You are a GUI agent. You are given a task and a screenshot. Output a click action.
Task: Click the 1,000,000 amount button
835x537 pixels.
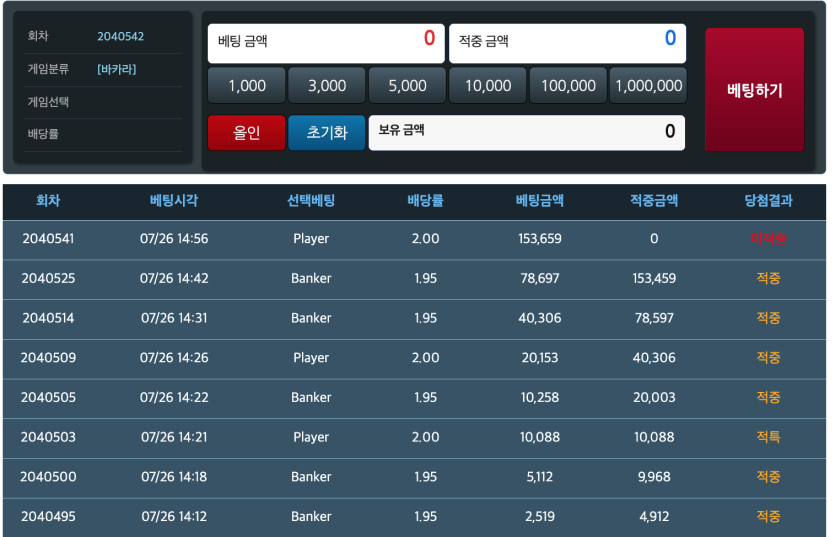coord(648,86)
